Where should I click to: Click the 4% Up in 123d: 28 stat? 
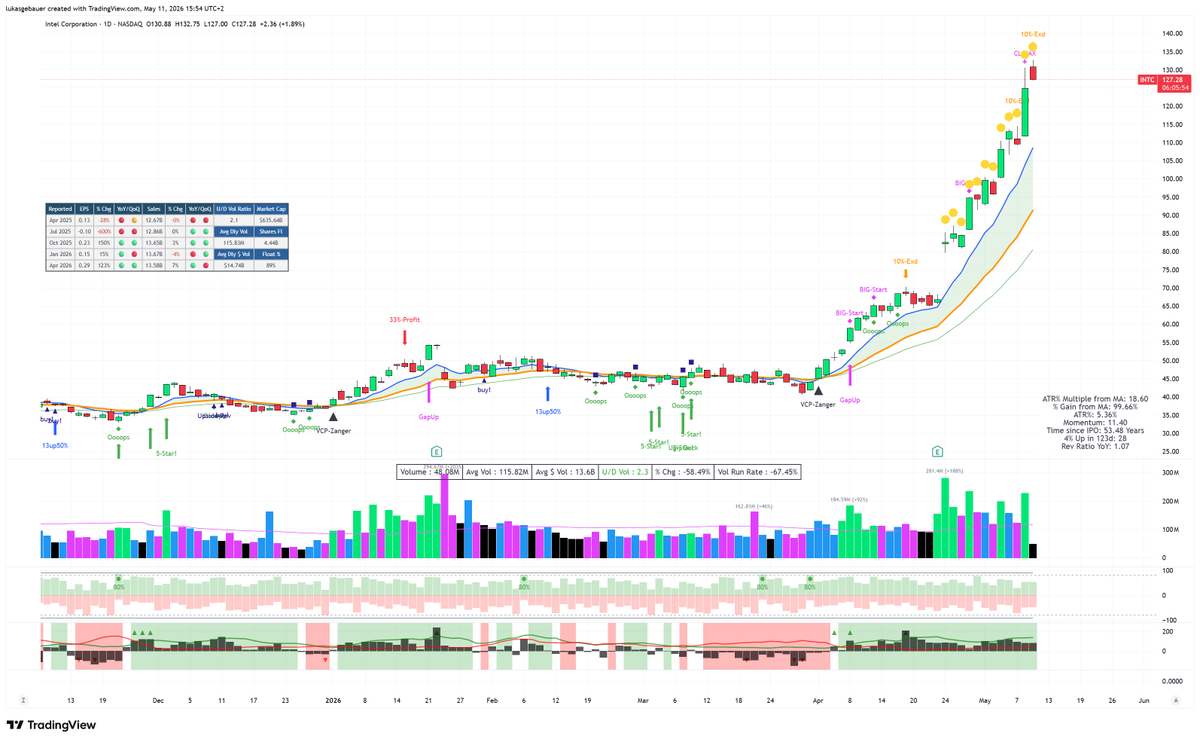[1097, 438]
